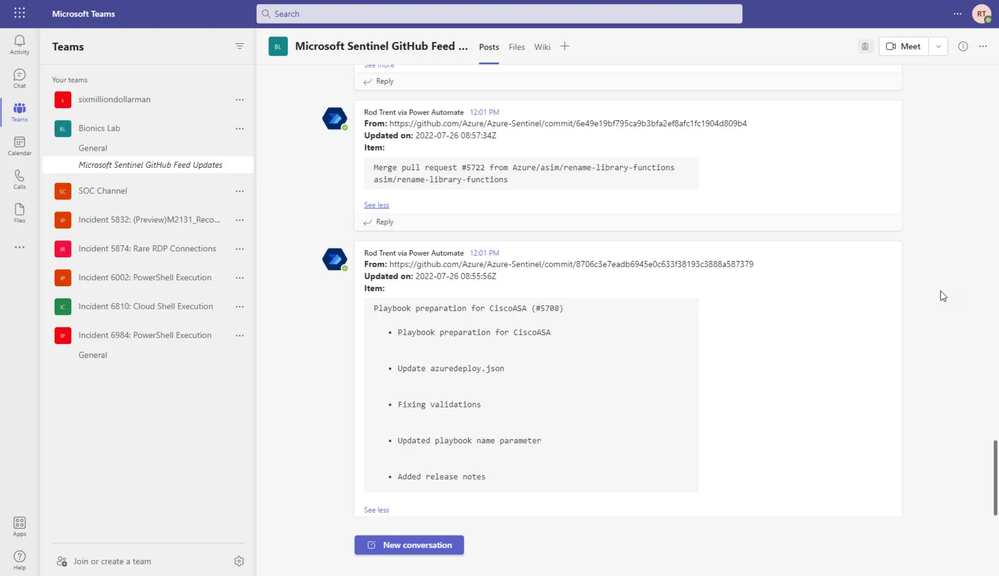Open more options for Incident 6984 team
The image size is (999, 576).
pyautogui.click(x=240, y=335)
